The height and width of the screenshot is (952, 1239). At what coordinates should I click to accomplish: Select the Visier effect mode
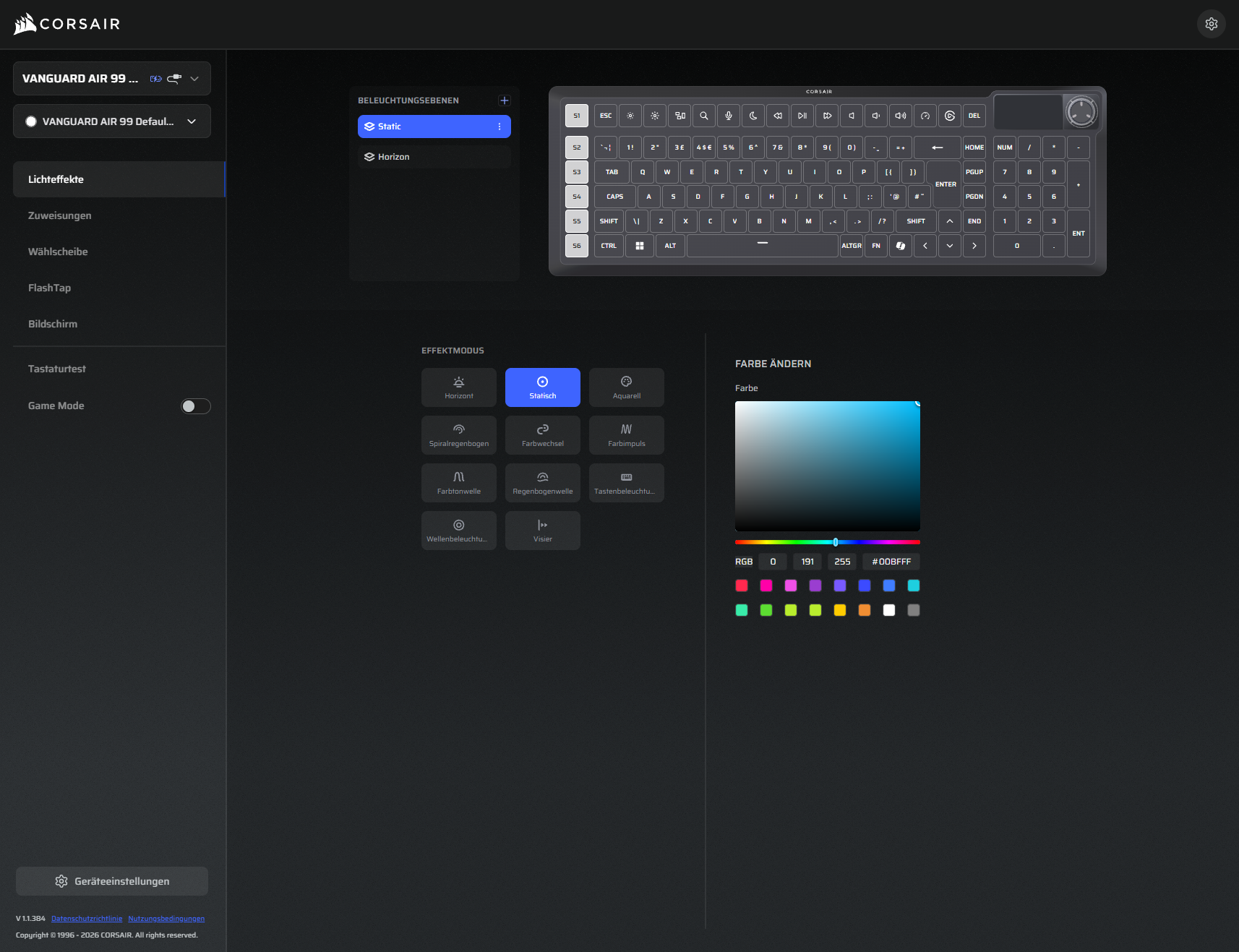click(542, 531)
